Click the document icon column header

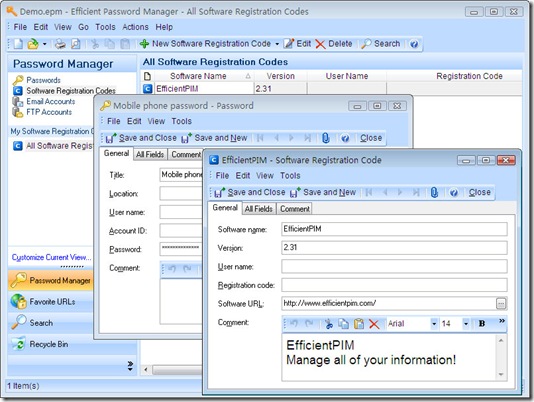tap(147, 76)
